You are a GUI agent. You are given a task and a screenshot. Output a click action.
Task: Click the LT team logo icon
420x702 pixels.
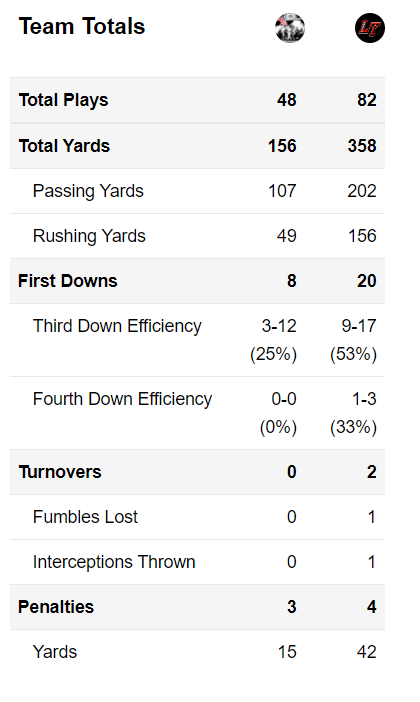tap(370, 28)
